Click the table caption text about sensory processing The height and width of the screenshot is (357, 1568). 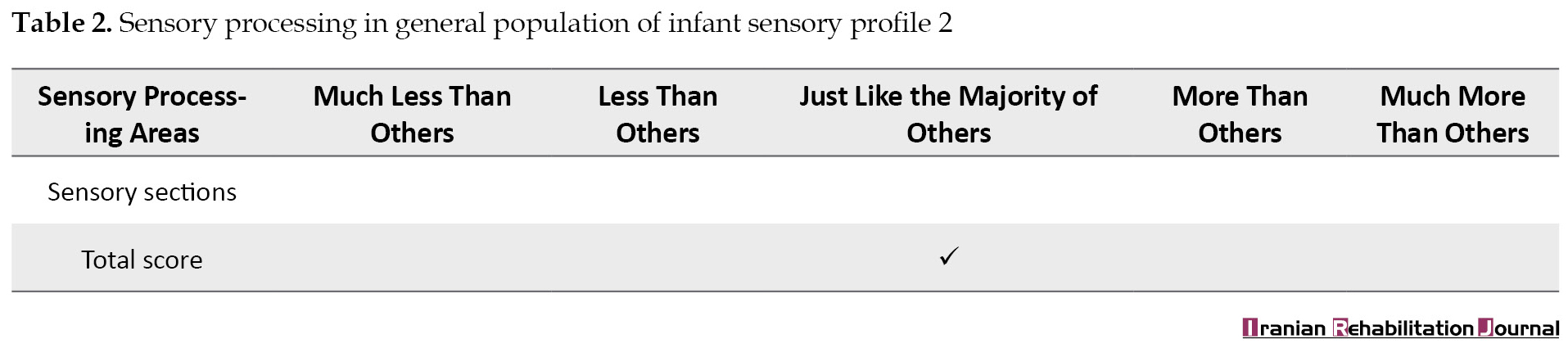tap(535, 24)
